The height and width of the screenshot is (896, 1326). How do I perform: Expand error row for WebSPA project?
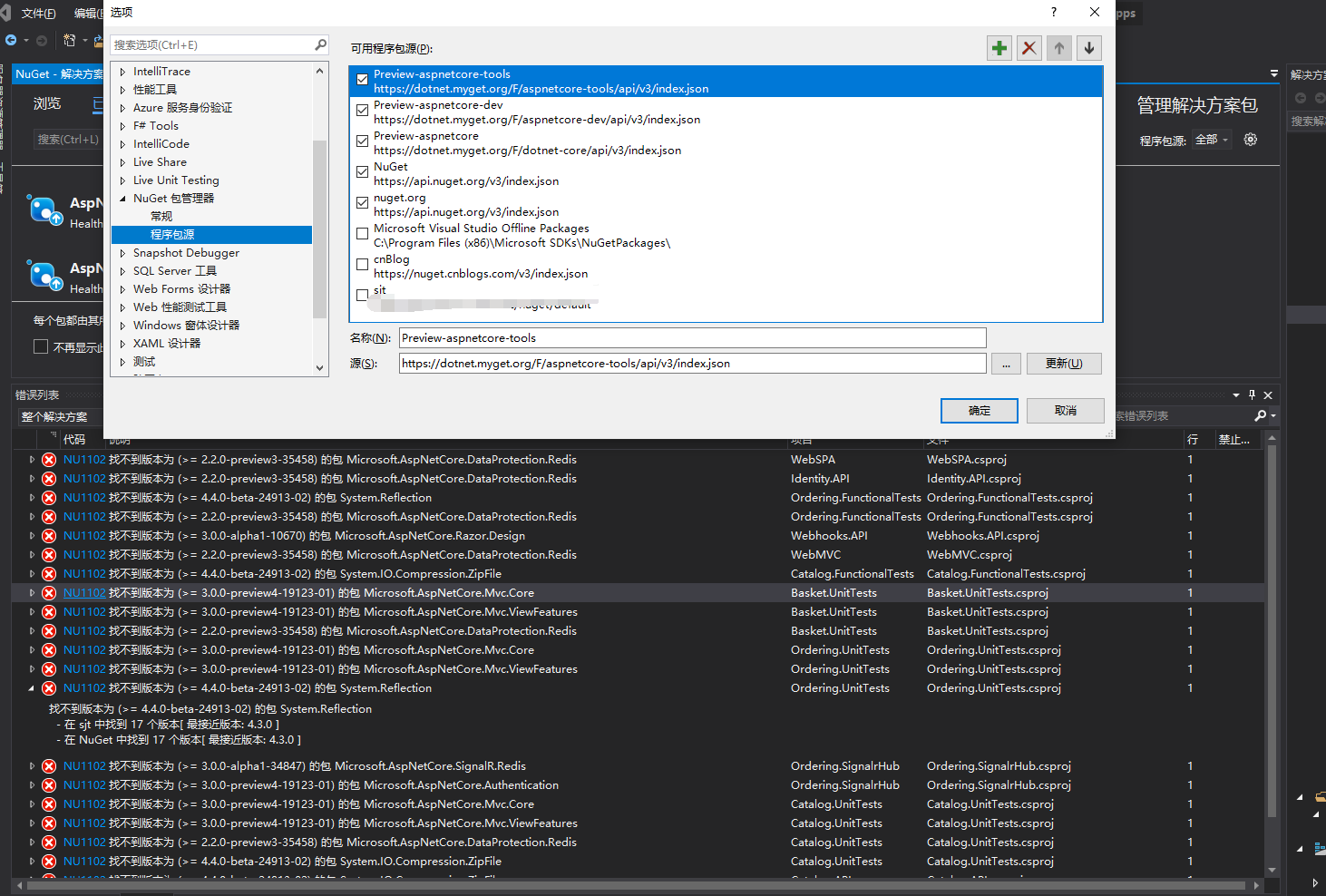click(32, 460)
